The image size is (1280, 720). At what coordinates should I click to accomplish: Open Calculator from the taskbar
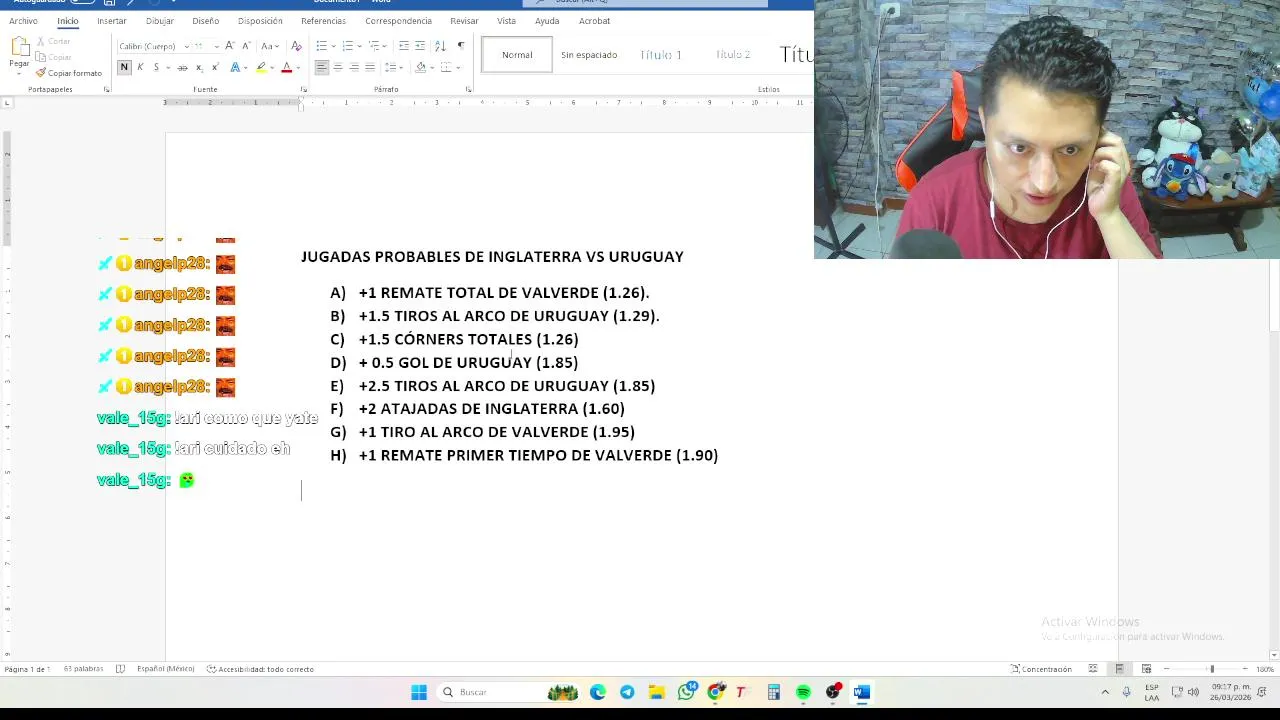point(774,692)
